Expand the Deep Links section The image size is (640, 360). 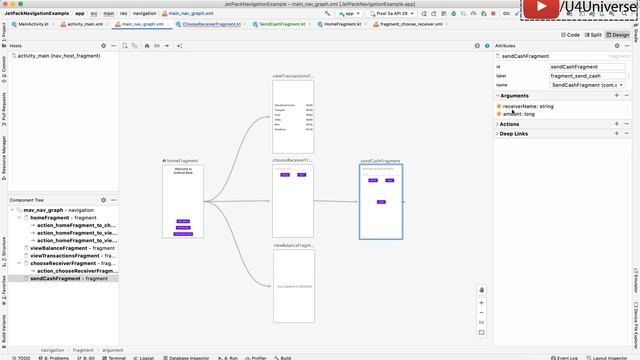(498, 134)
